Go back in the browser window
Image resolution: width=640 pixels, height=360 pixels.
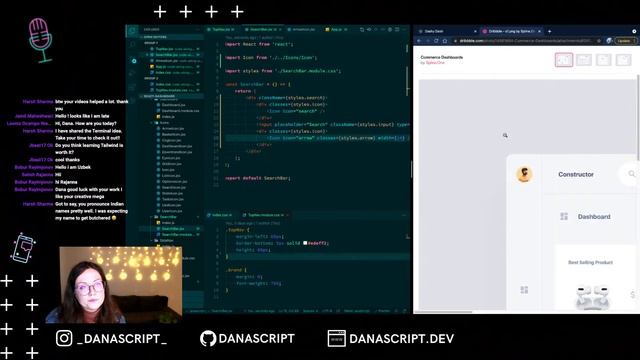click(419, 41)
